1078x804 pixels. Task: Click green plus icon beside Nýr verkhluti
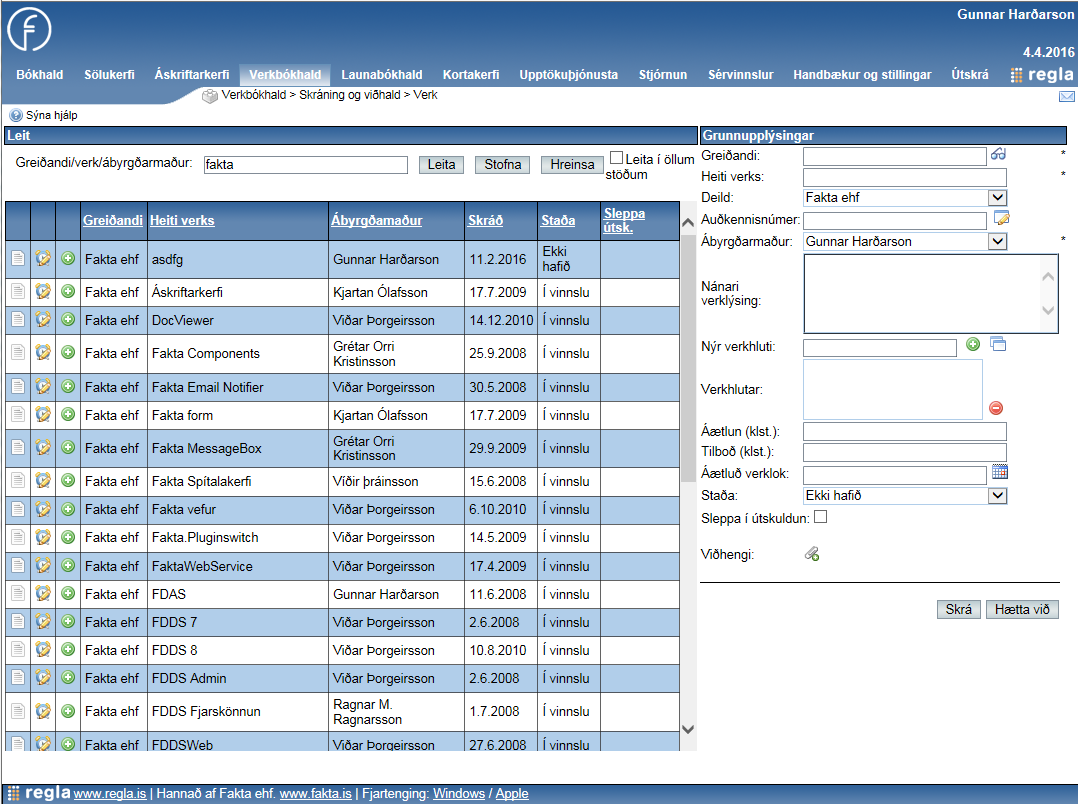(x=973, y=345)
